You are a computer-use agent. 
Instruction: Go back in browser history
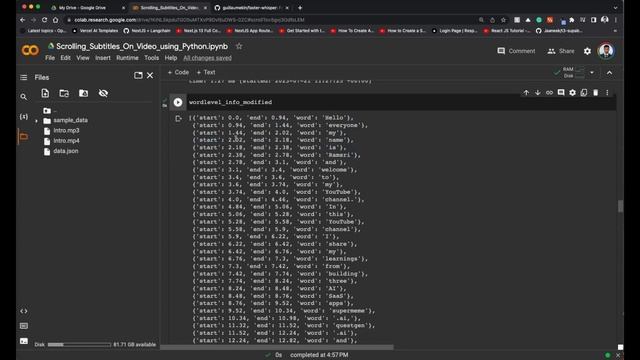[22, 20]
